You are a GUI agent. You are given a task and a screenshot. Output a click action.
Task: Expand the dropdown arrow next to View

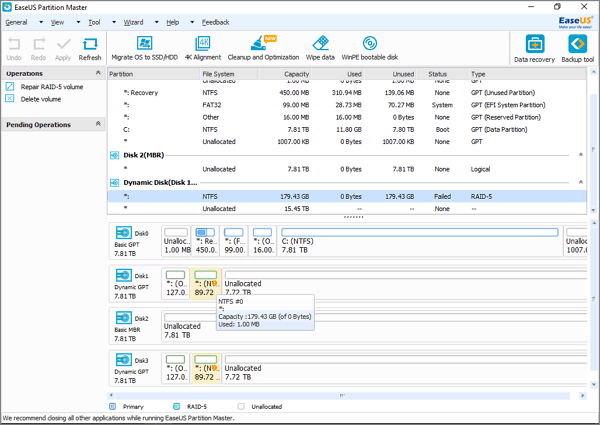point(78,22)
